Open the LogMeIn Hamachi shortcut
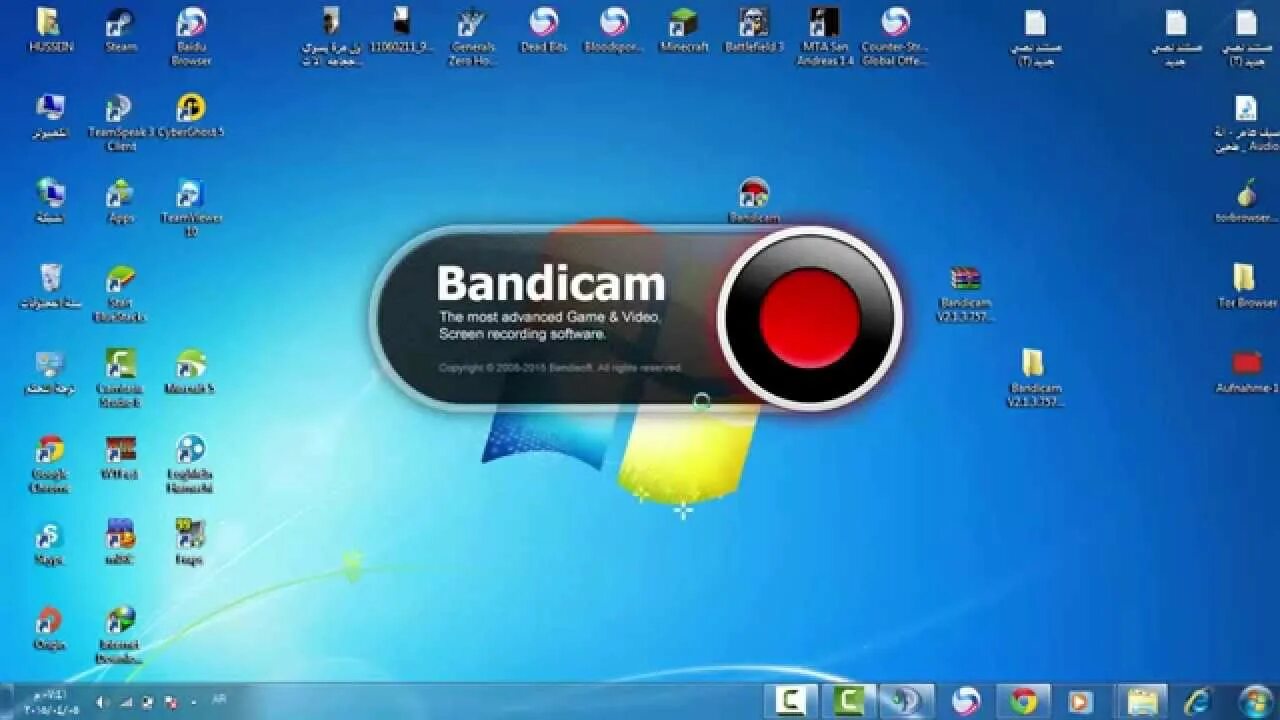The height and width of the screenshot is (720, 1280). (190, 463)
